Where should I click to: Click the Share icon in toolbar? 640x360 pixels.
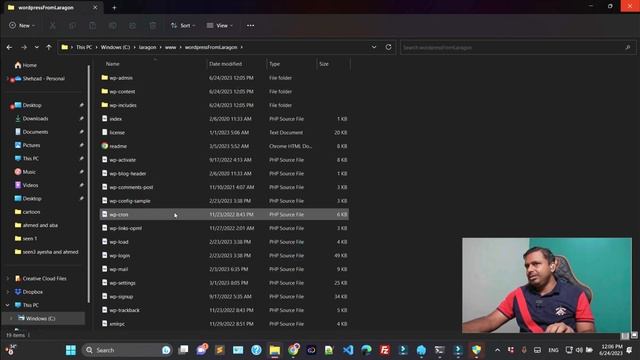pyautogui.click(x=133, y=26)
